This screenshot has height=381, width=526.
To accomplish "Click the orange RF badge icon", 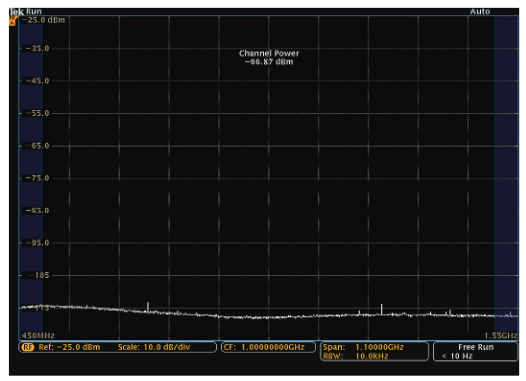I will 28,347.
